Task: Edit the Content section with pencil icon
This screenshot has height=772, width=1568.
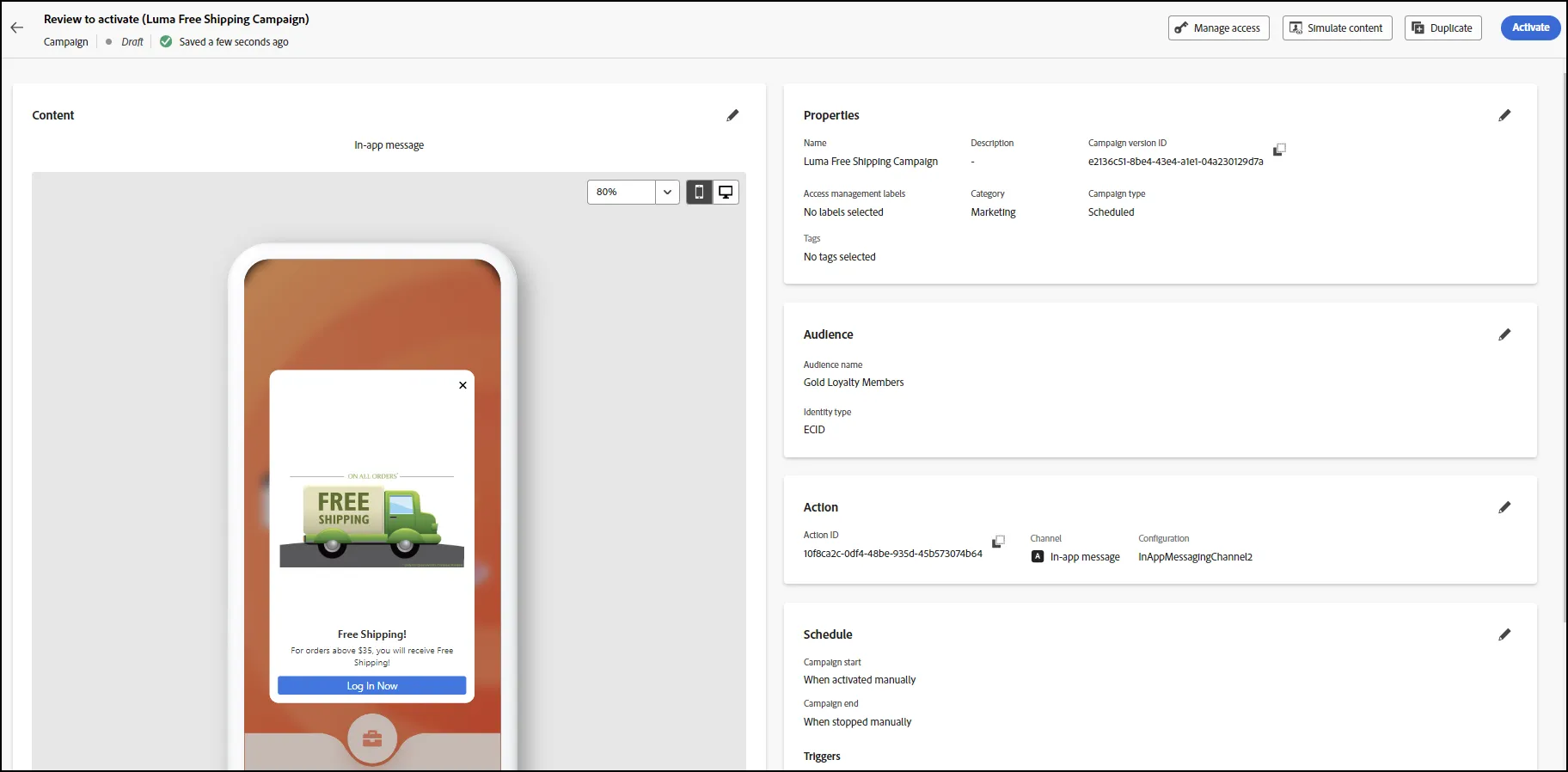Action: coord(732,115)
